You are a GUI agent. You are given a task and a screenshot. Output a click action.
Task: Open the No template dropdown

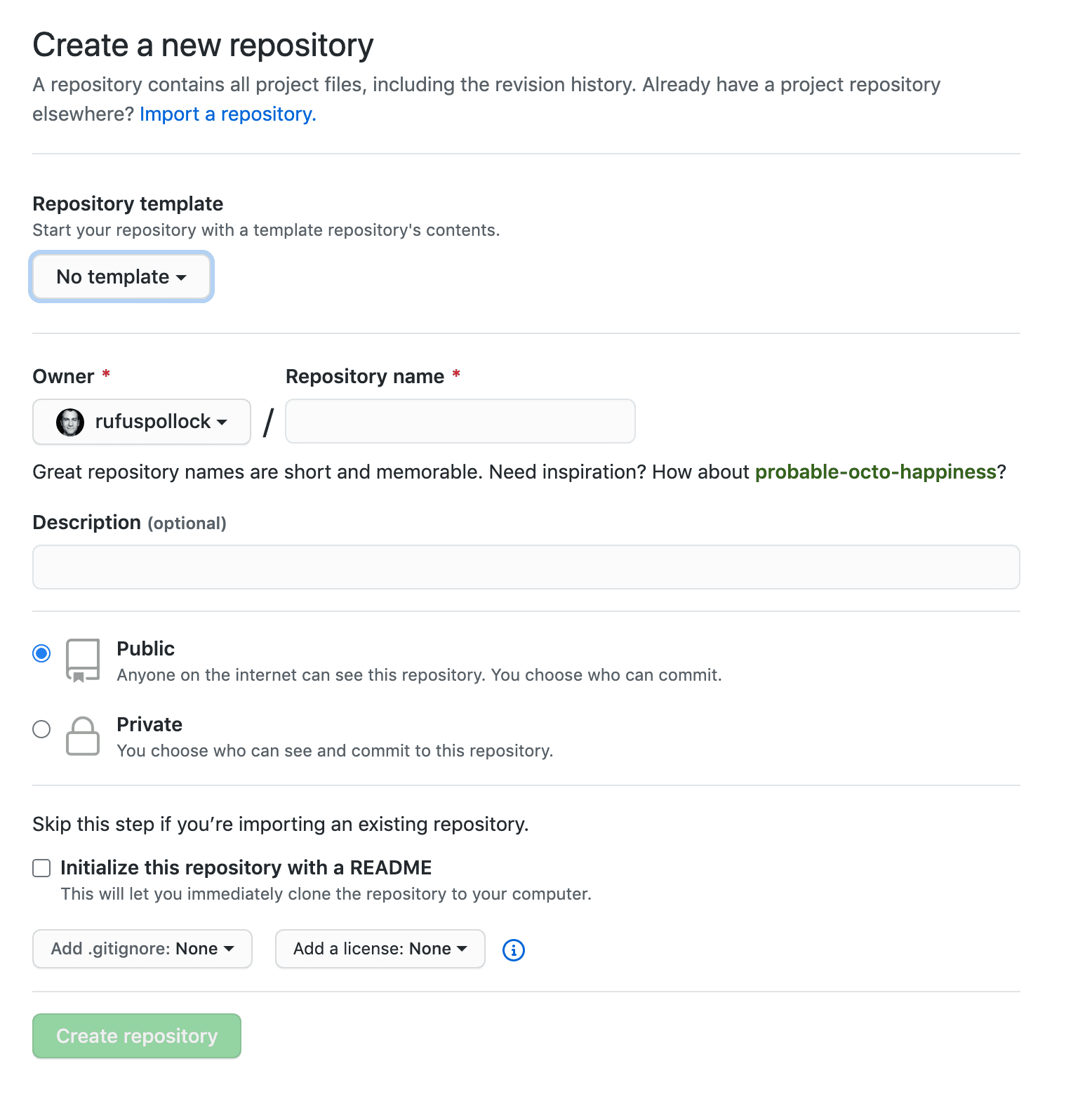click(121, 277)
